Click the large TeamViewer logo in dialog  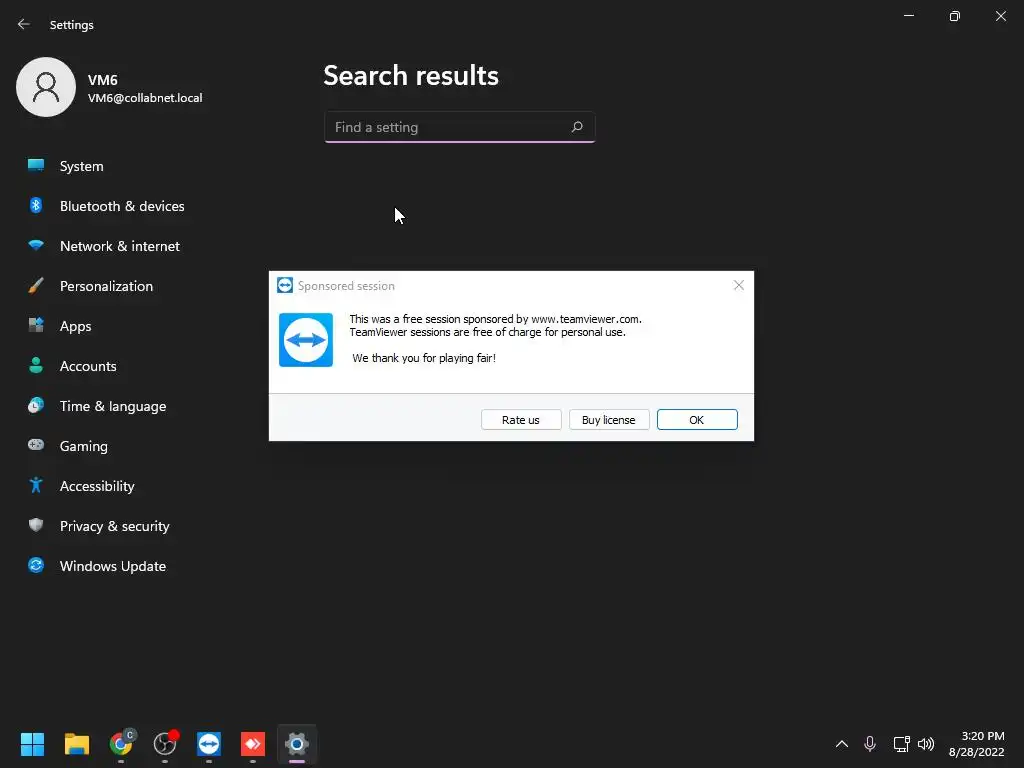tap(306, 340)
